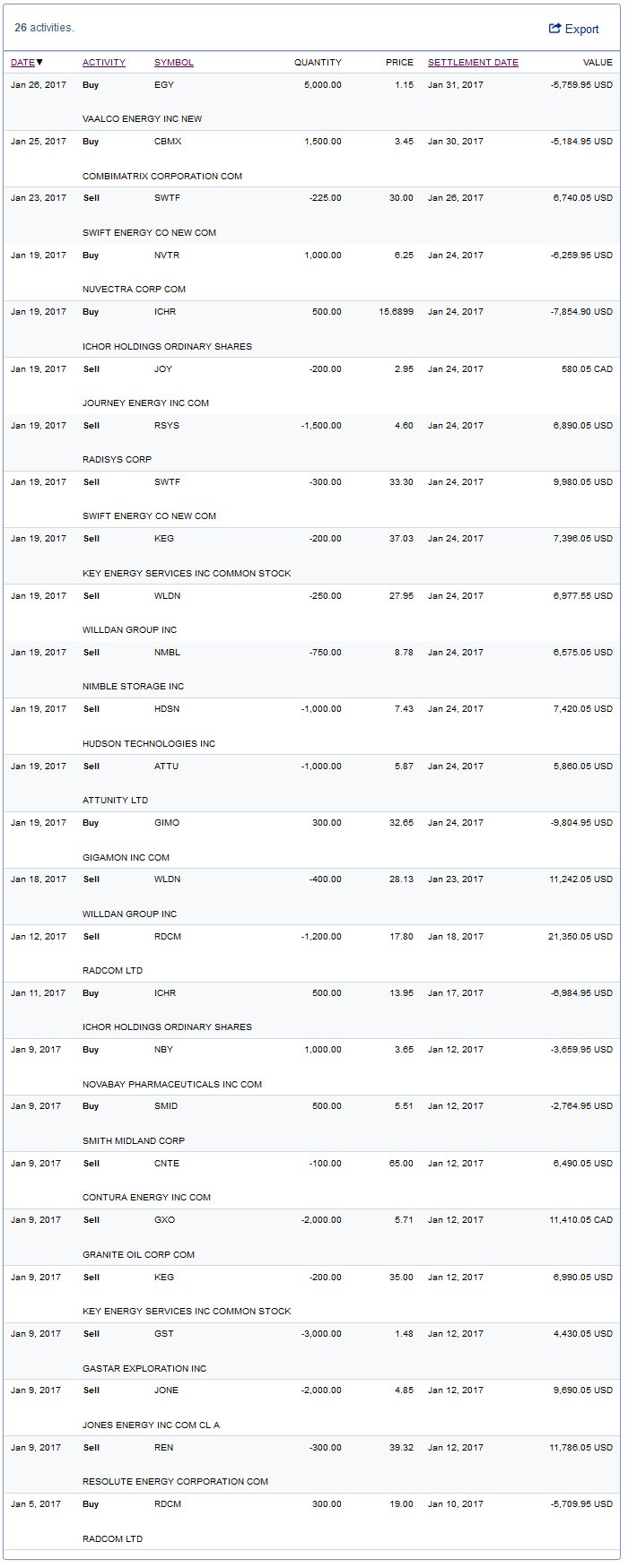Click the Date sort descending arrow

pos(39,63)
